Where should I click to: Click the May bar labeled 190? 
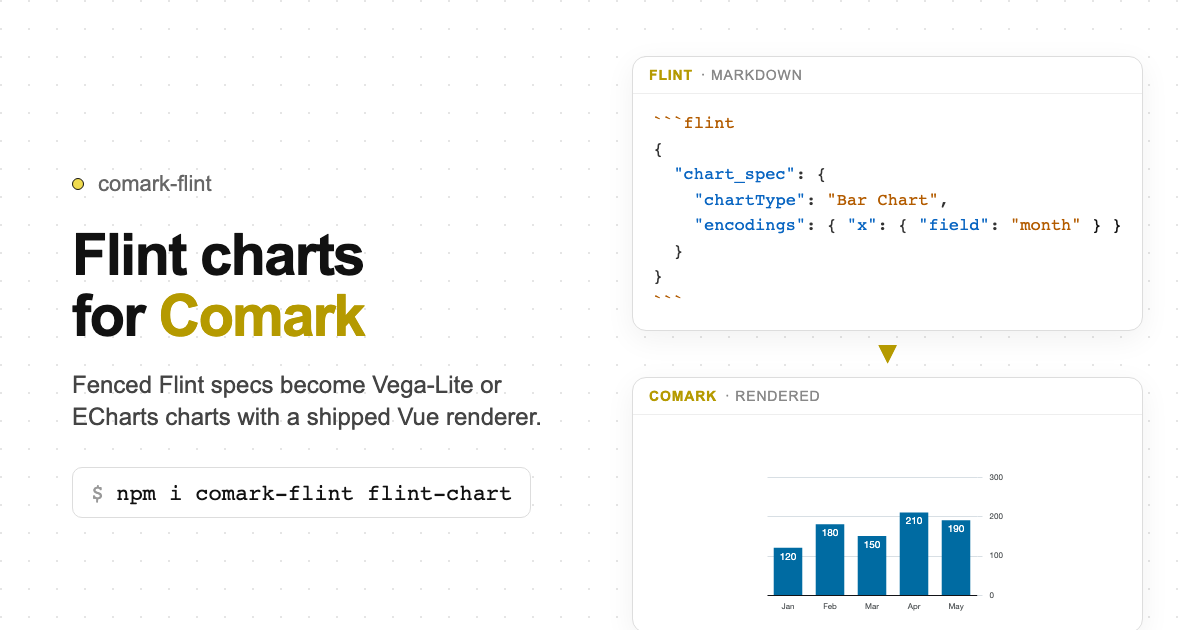click(x=956, y=558)
